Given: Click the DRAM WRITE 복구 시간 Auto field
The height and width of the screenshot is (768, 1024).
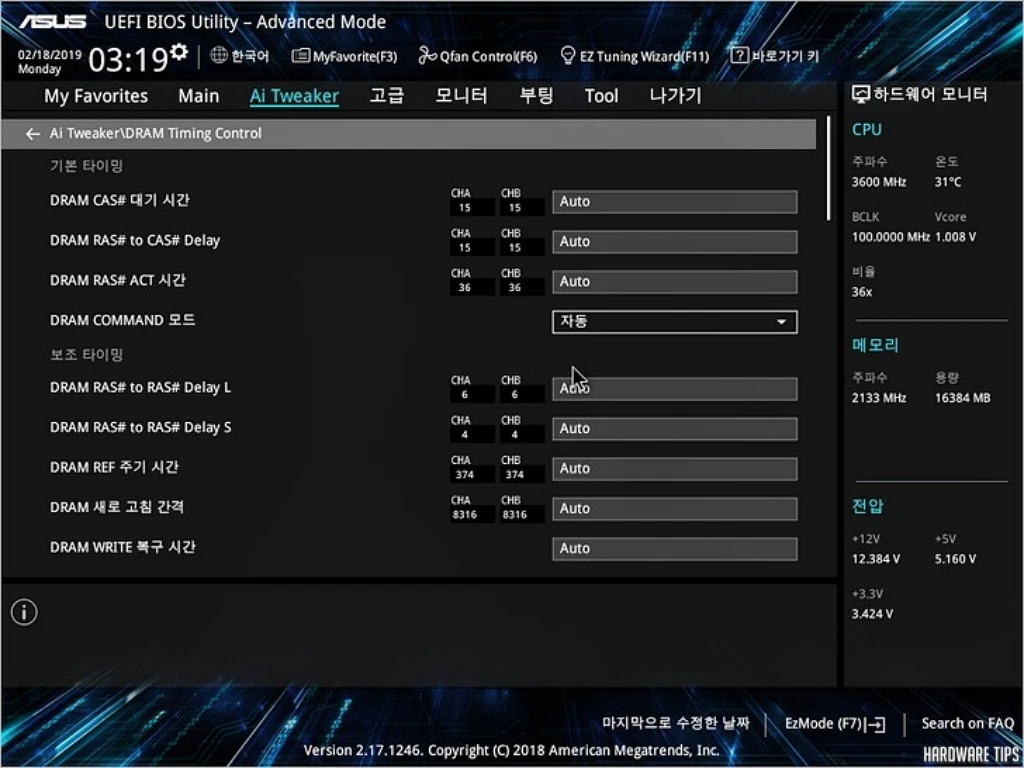Looking at the screenshot, I should (675, 549).
